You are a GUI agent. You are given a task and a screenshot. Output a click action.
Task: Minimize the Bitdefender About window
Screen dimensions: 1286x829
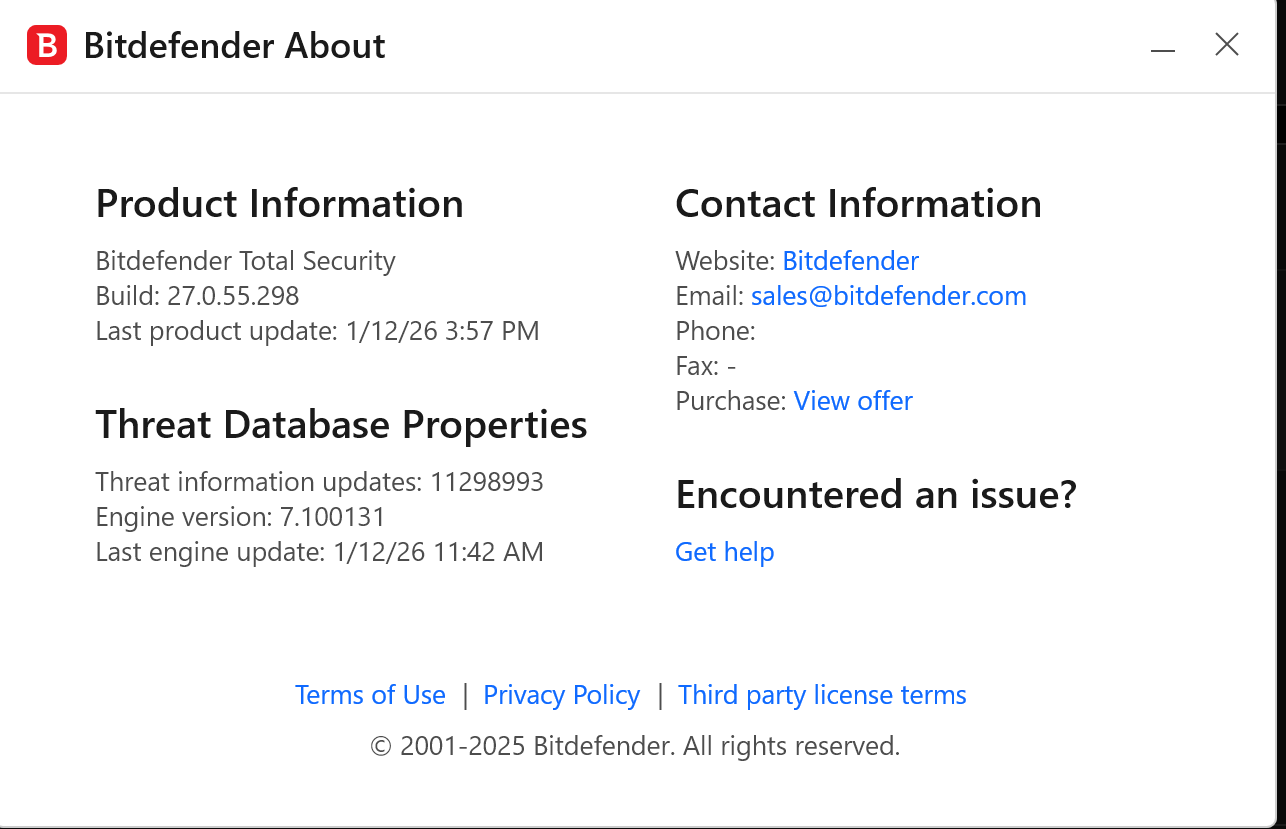coord(1162,47)
